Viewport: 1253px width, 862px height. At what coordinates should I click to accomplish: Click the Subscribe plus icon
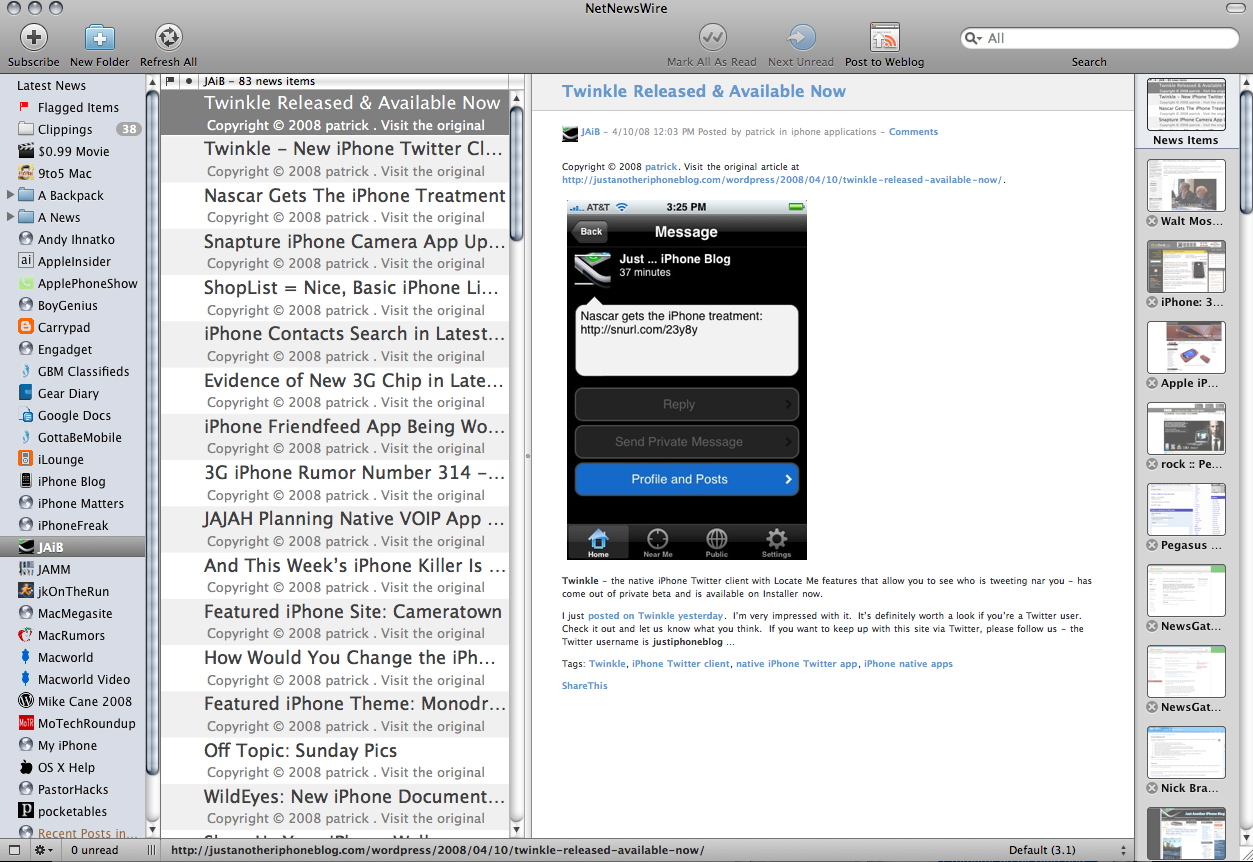(x=34, y=38)
